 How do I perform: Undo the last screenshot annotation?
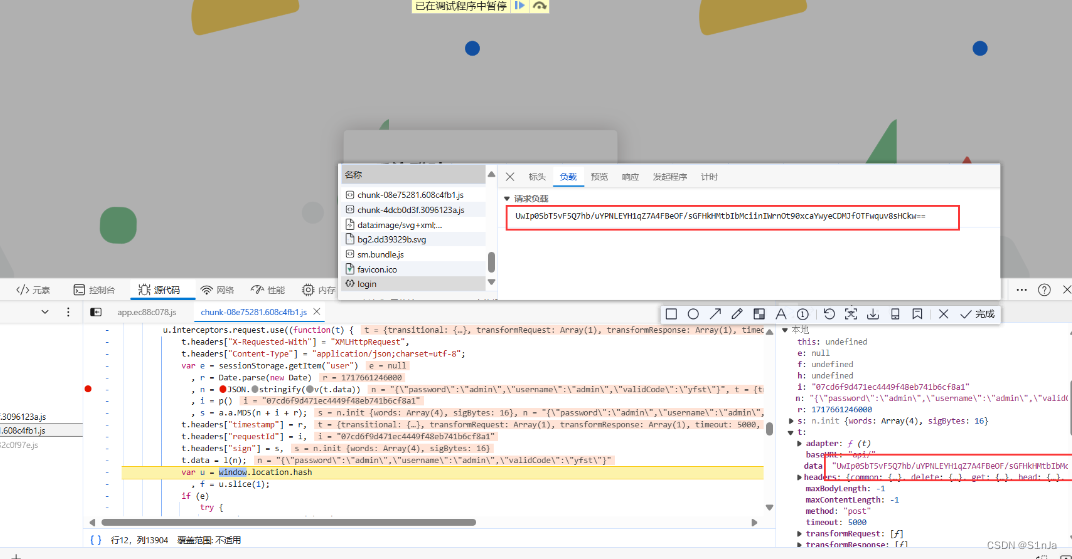[829, 314]
